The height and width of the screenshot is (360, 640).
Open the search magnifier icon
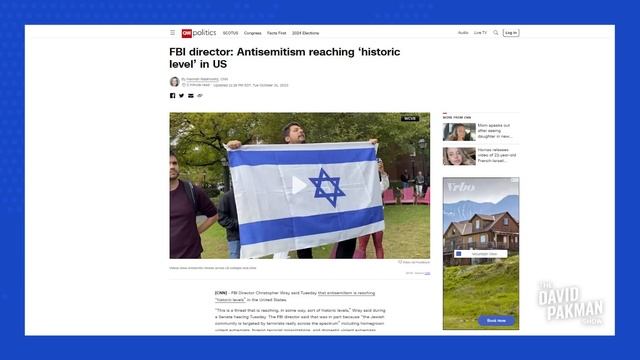point(496,33)
